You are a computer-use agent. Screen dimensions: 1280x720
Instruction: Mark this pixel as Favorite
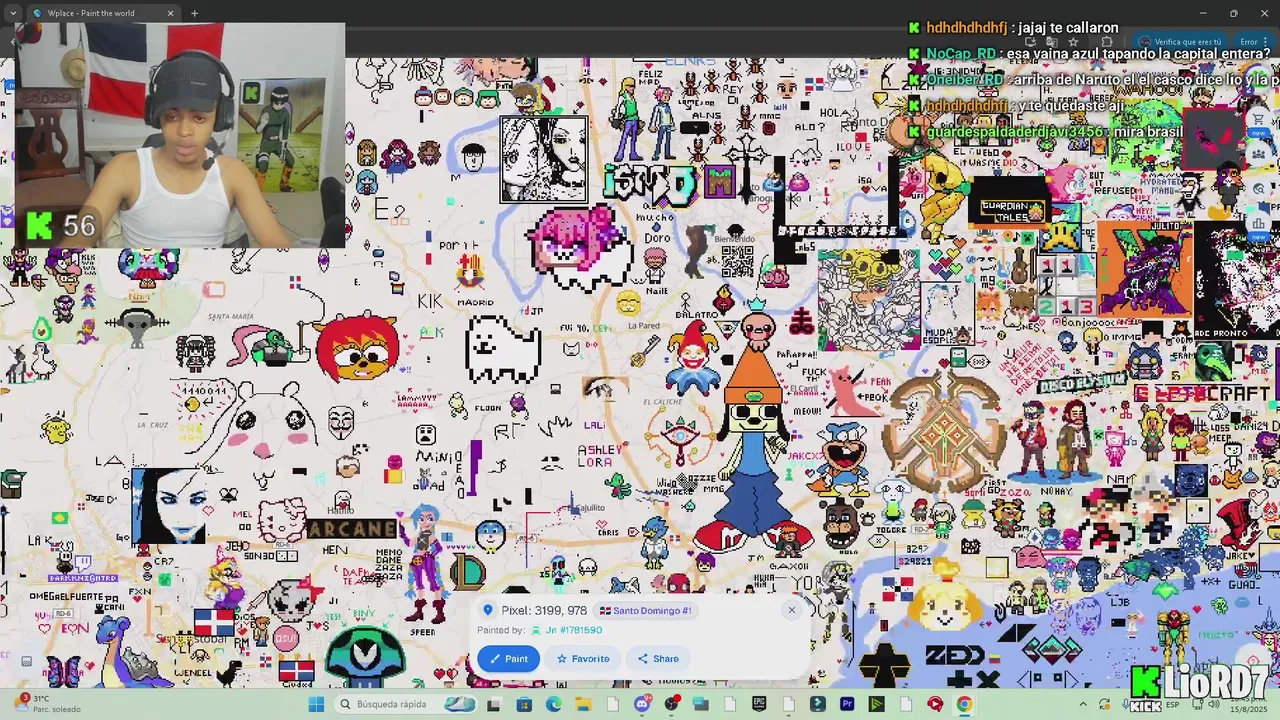[x=583, y=659]
